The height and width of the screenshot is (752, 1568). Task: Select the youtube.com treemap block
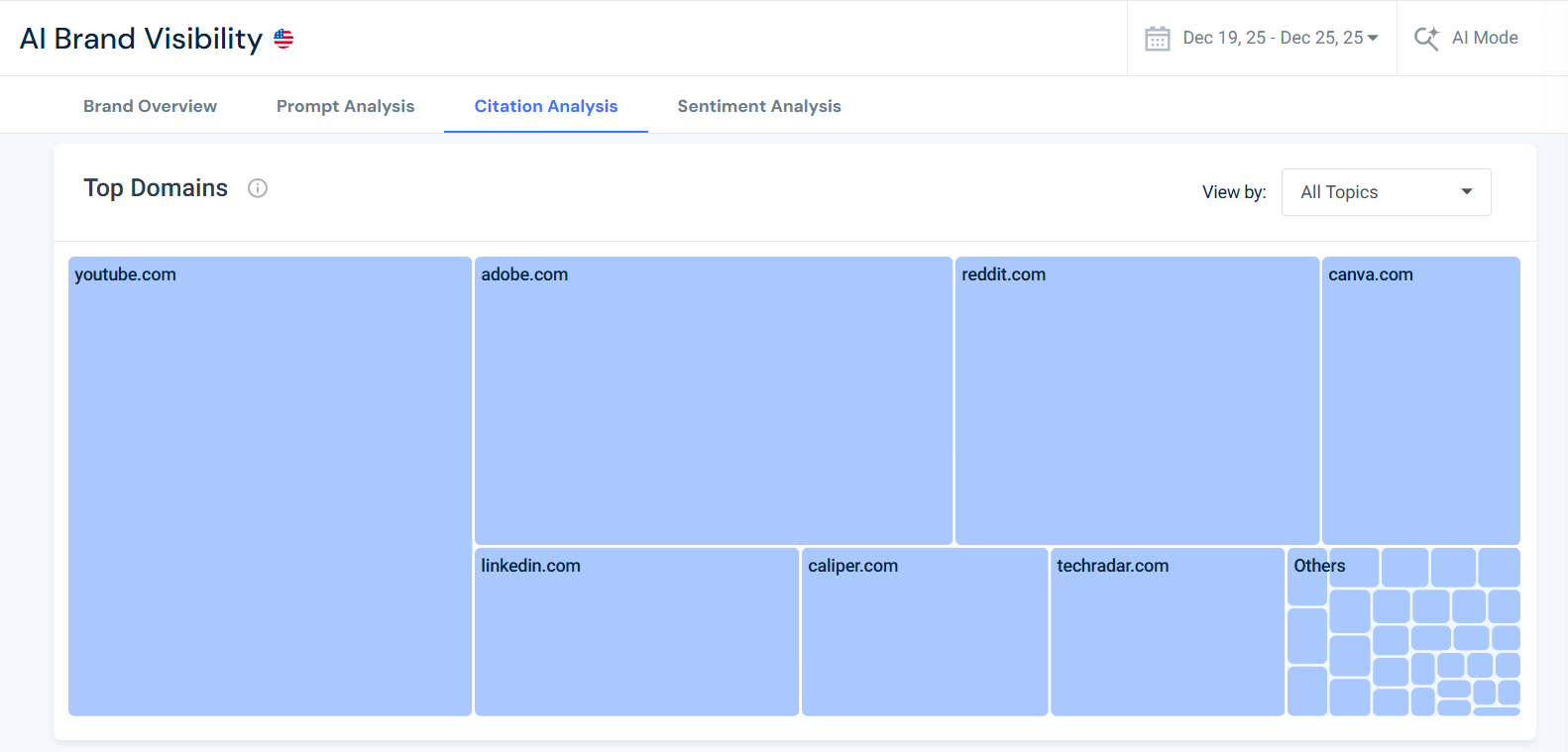pyautogui.click(x=270, y=486)
